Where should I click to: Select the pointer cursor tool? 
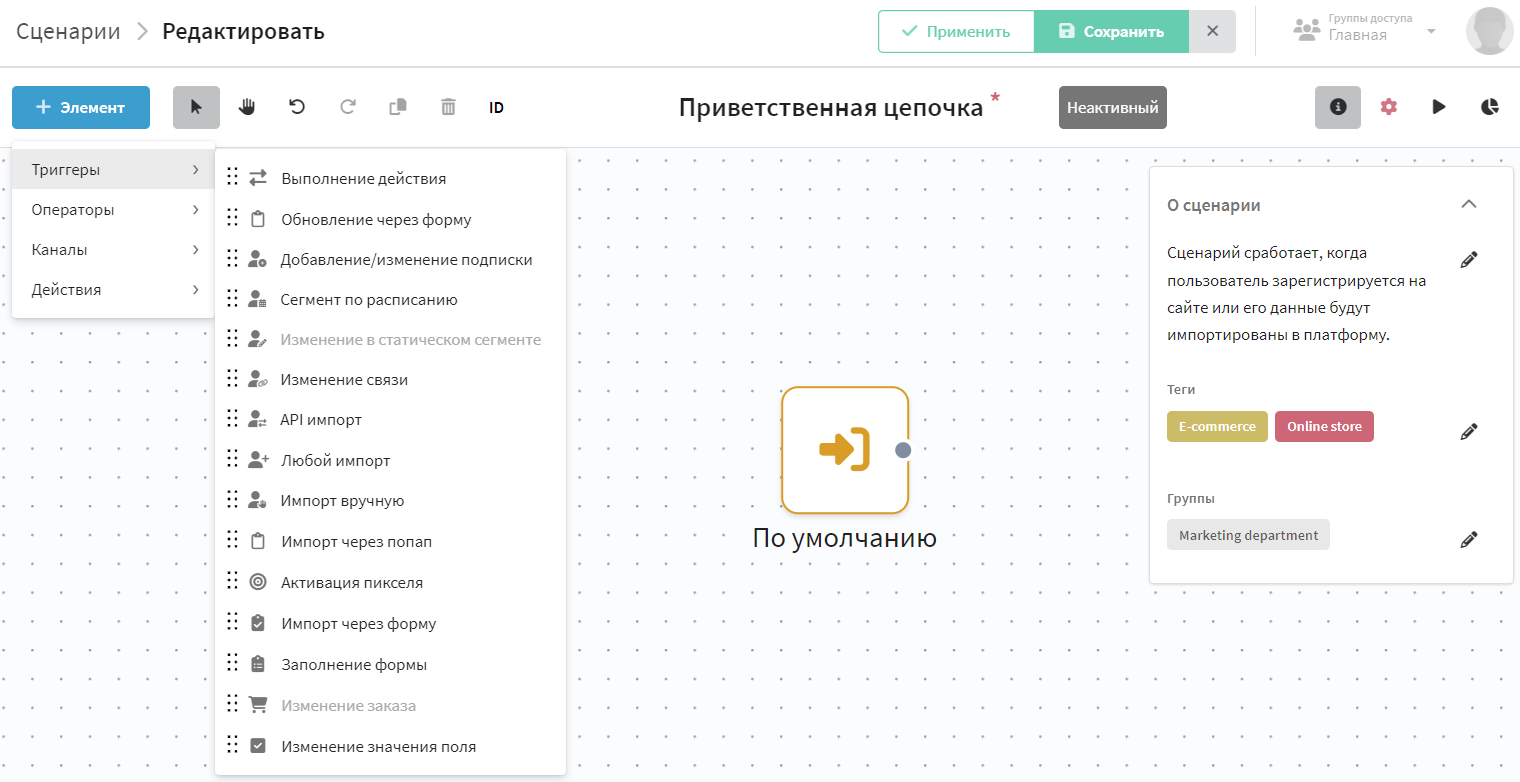click(x=196, y=107)
